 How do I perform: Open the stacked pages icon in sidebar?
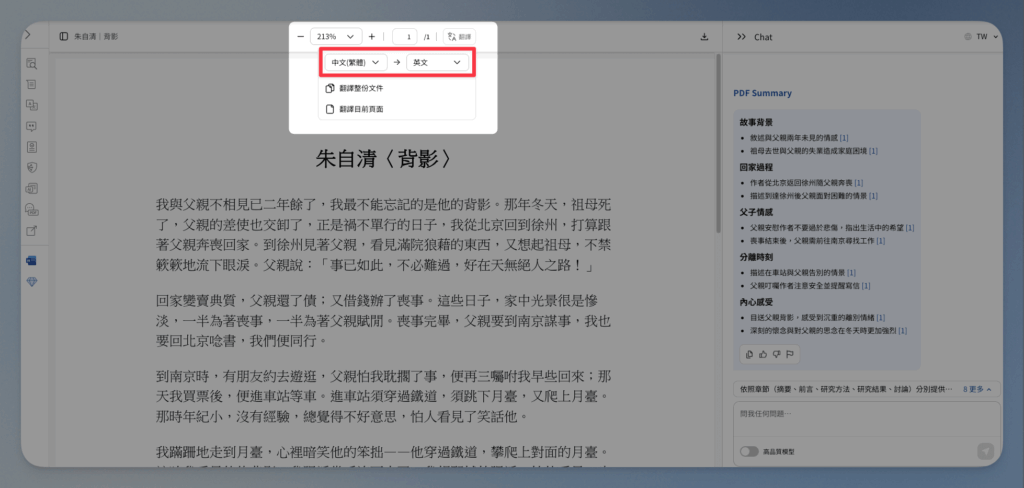[x=31, y=189]
